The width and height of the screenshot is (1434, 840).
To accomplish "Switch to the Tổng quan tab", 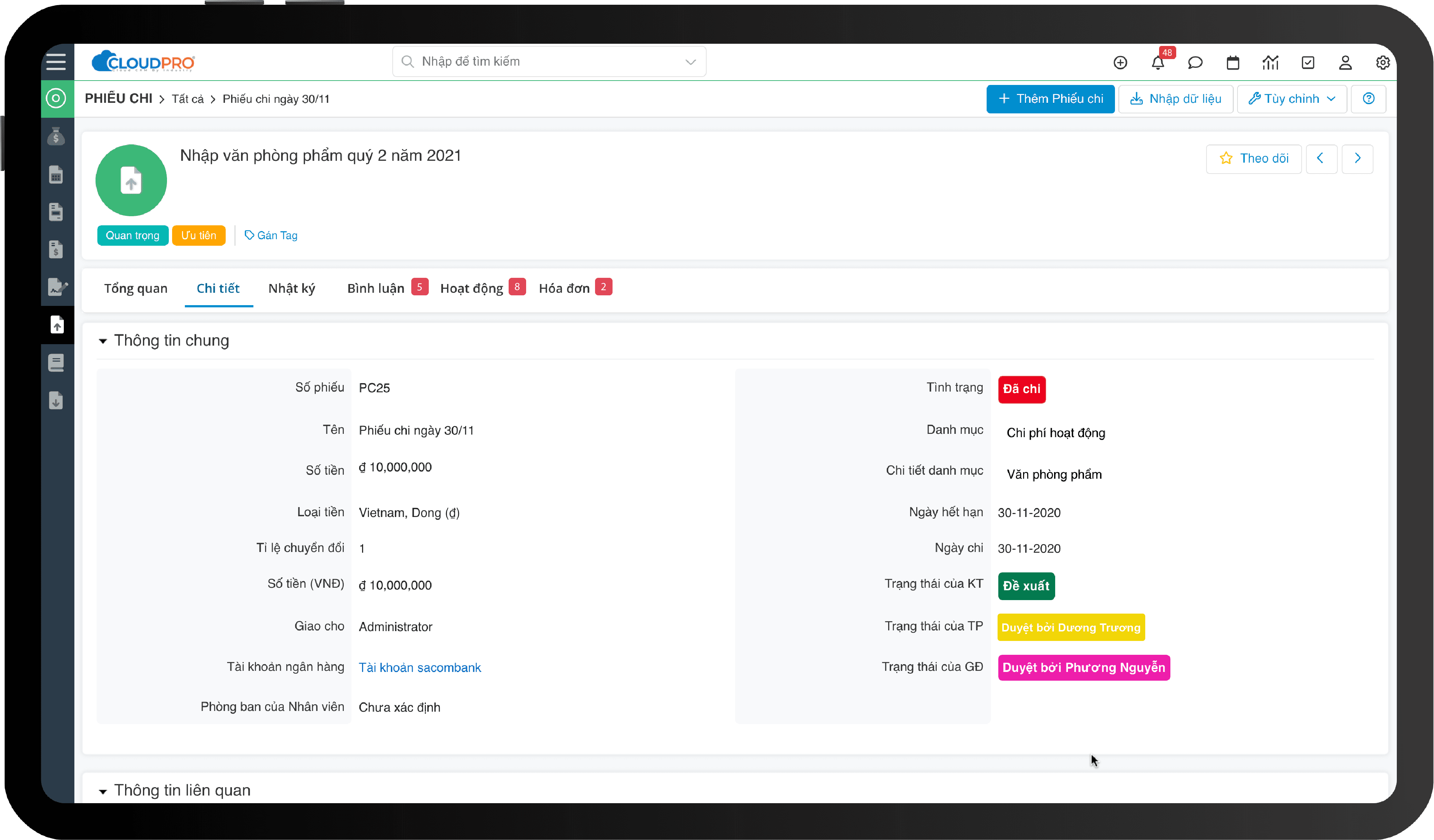I will click(x=135, y=288).
